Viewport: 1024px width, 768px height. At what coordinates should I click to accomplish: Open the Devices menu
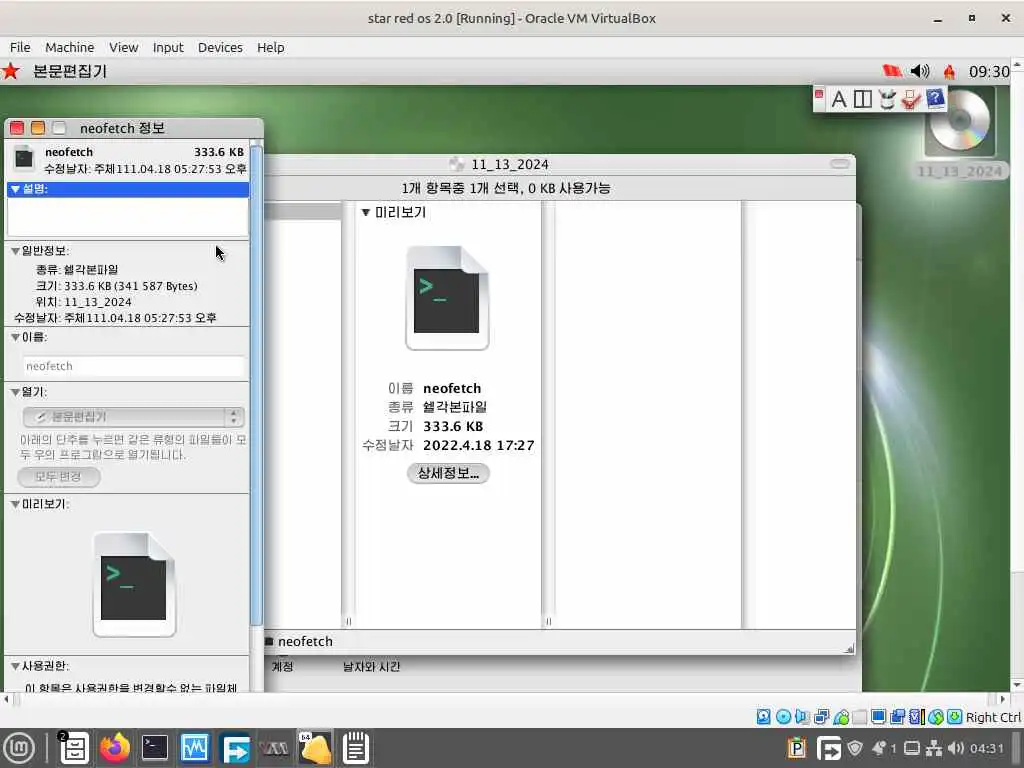point(220,48)
